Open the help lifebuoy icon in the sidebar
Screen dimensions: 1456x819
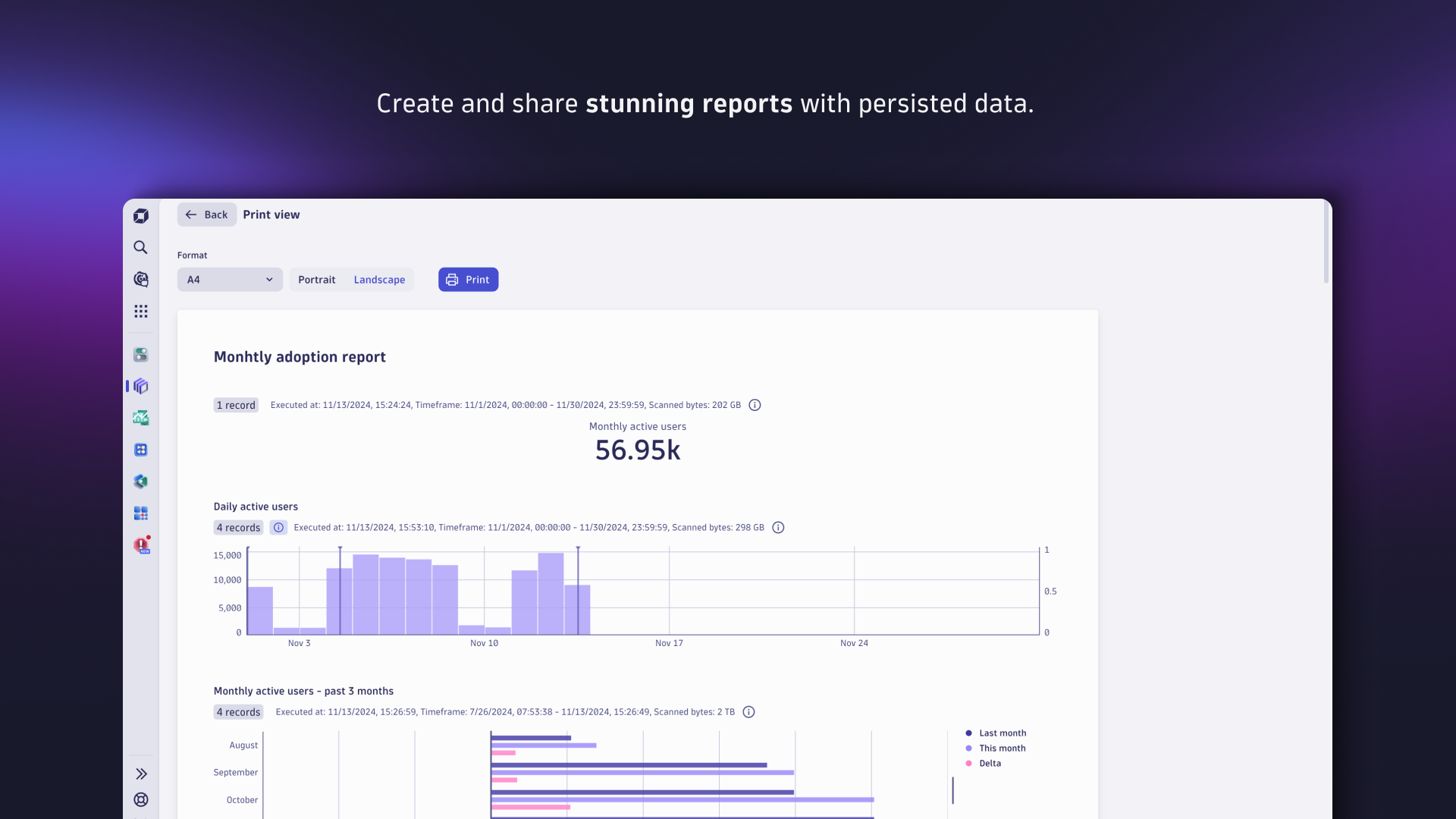pos(141,799)
